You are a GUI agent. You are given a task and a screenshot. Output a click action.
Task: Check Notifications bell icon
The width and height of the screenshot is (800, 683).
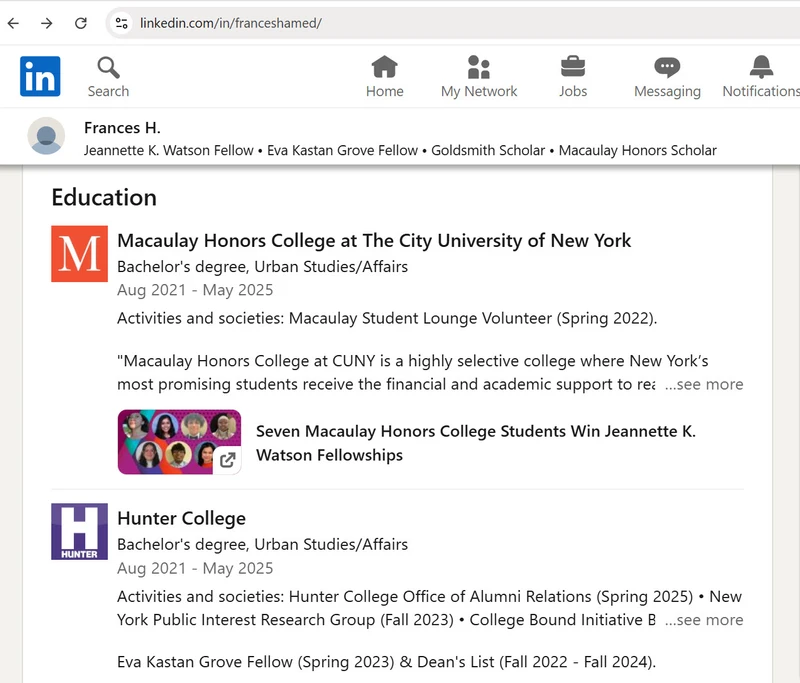click(x=761, y=66)
